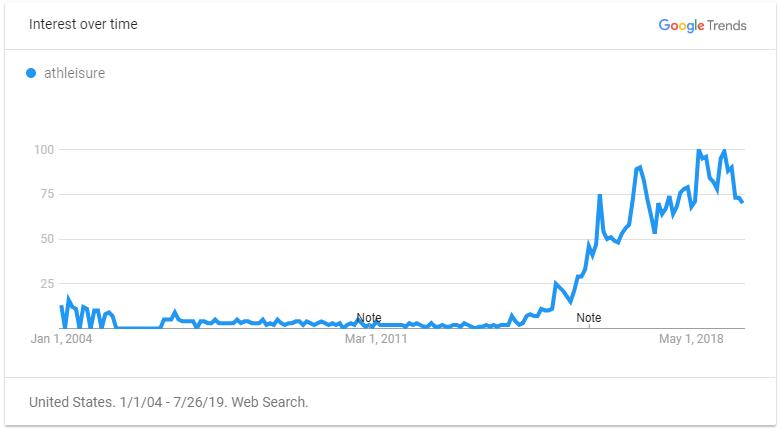Click the Jan 1, 2004 axis label
Screen dimensions: 781x428
[x=61, y=339]
